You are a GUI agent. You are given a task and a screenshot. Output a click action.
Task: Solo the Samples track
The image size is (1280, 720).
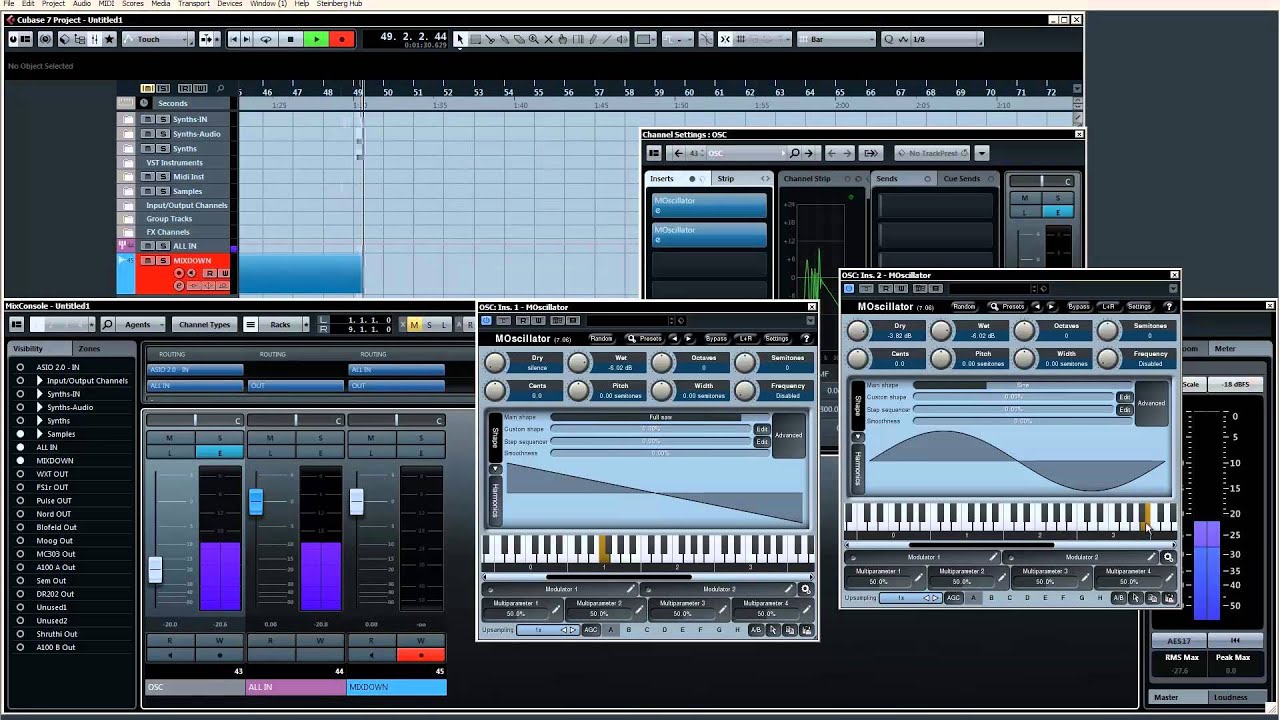[x=163, y=191]
